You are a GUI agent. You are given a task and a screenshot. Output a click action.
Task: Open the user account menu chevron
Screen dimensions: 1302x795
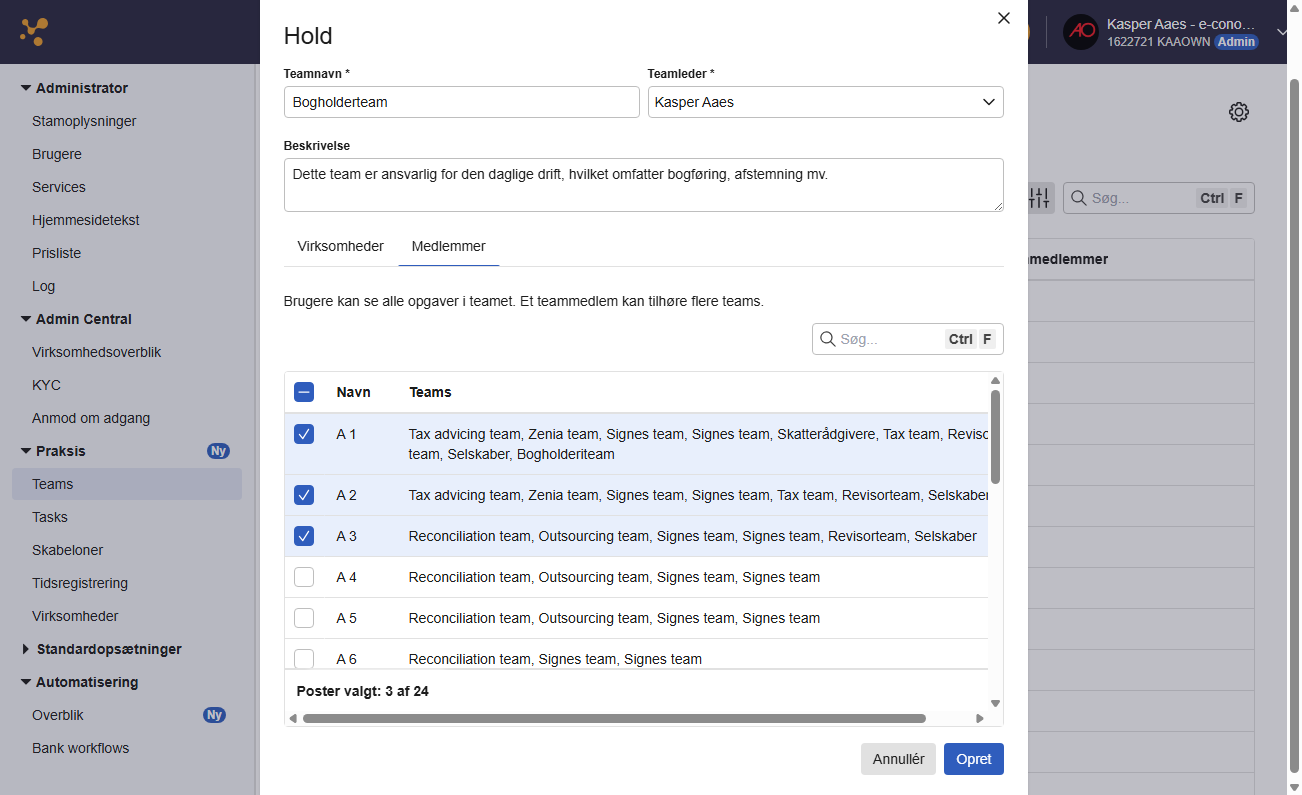click(1283, 32)
